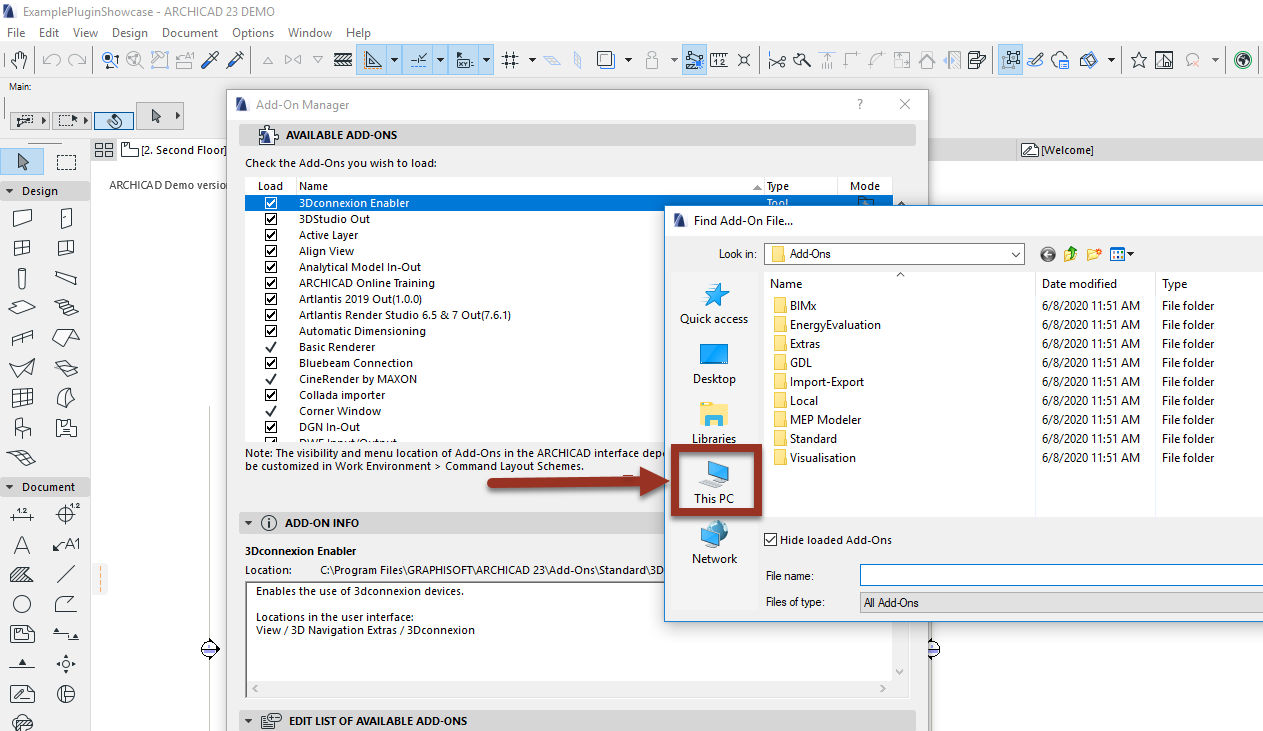The height and width of the screenshot is (731, 1263).
Task: Select the Arrow tool in the toolbox
Action: [x=22, y=162]
